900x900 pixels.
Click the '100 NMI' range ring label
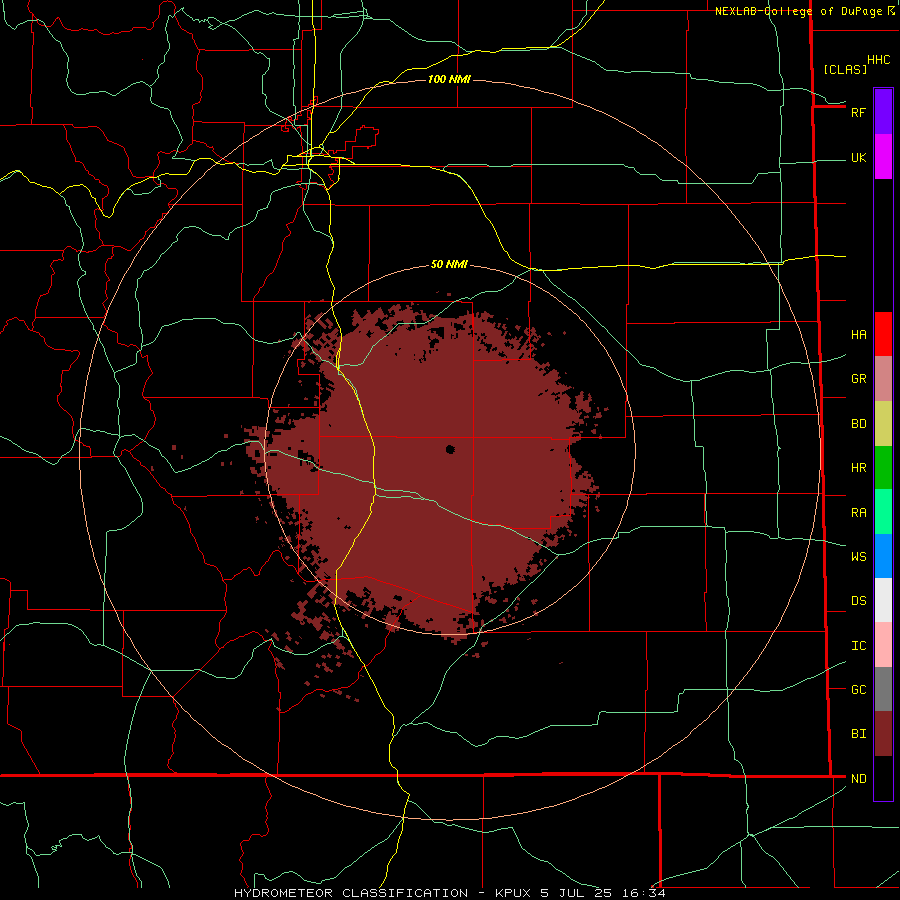(x=449, y=79)
